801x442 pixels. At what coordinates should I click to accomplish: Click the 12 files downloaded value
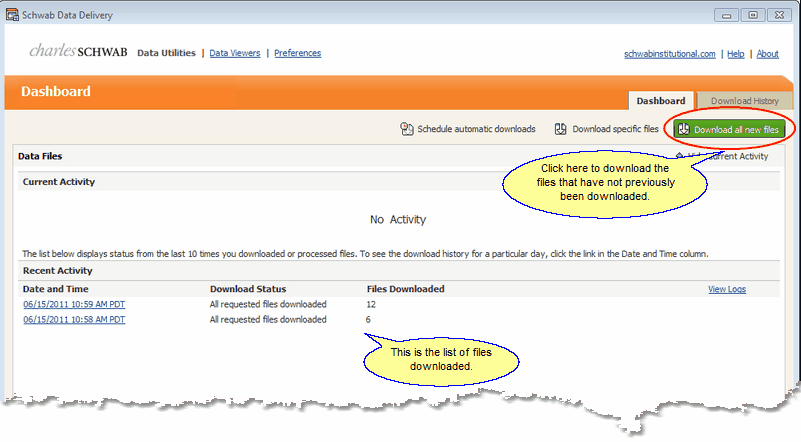pos(371,305)
